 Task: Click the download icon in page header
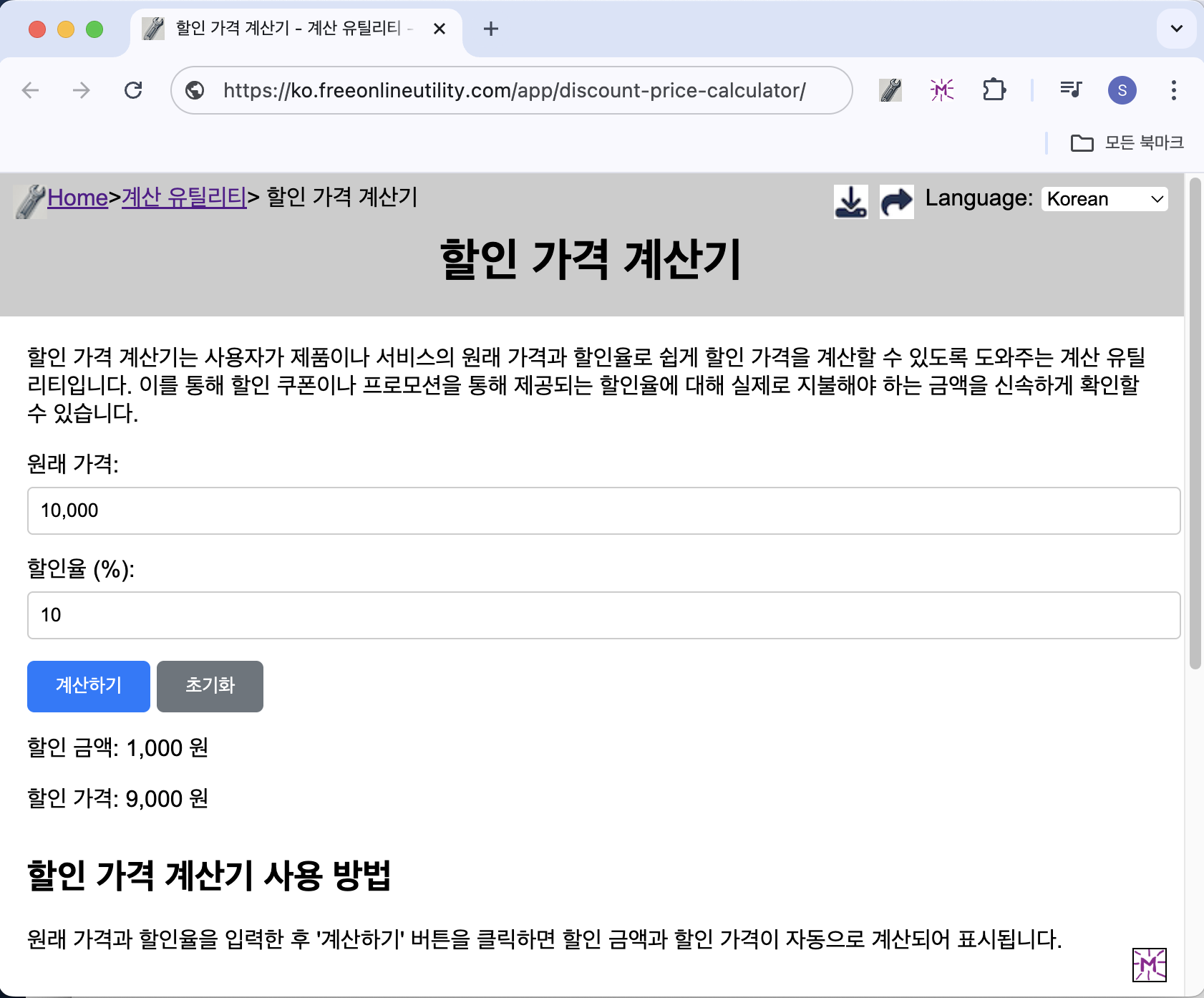850,201
